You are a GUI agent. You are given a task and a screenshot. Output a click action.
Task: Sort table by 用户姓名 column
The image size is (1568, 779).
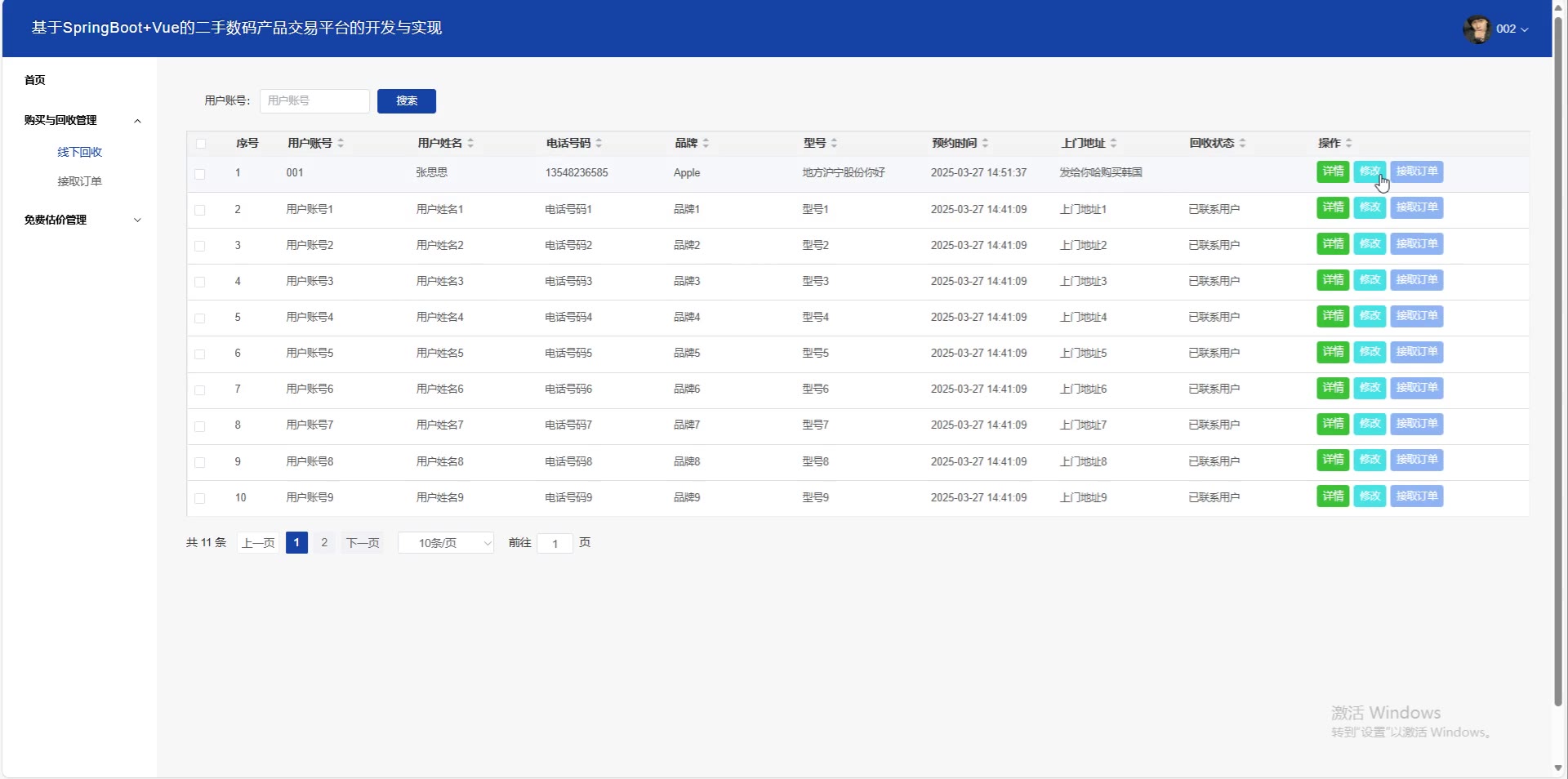470,143
